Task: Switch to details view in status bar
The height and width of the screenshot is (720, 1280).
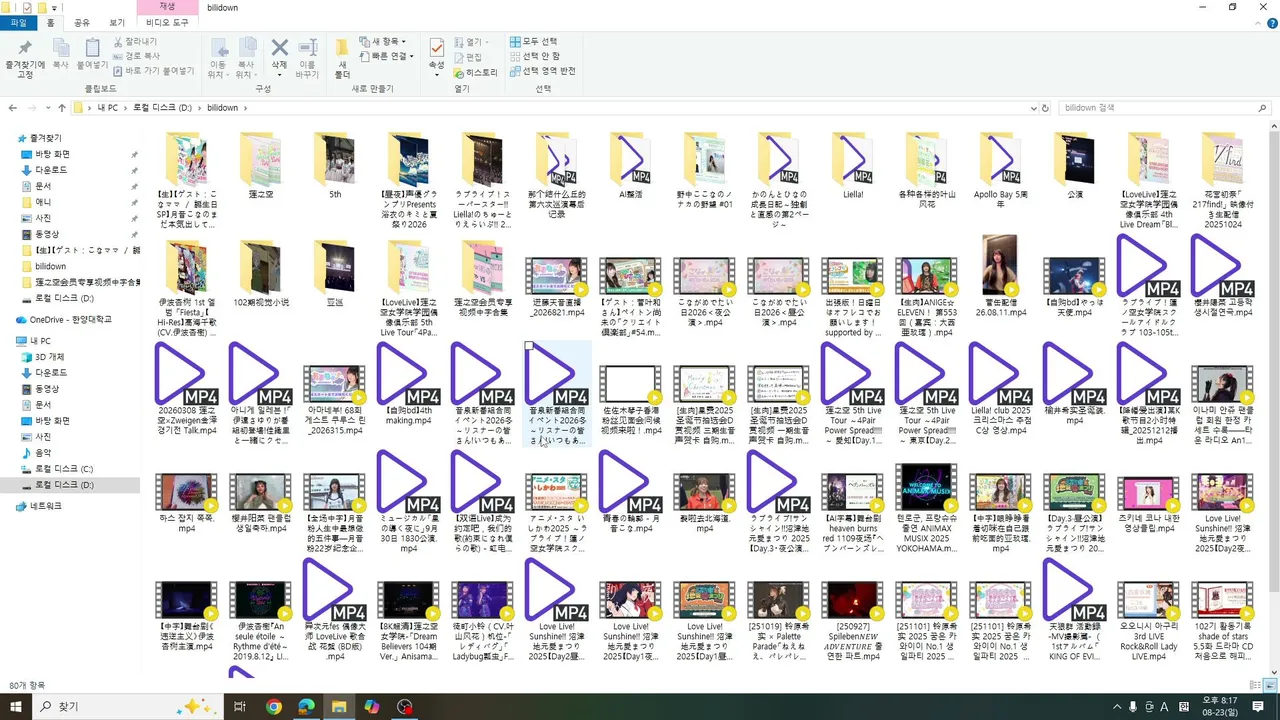Action: [x=1256, y=685]
